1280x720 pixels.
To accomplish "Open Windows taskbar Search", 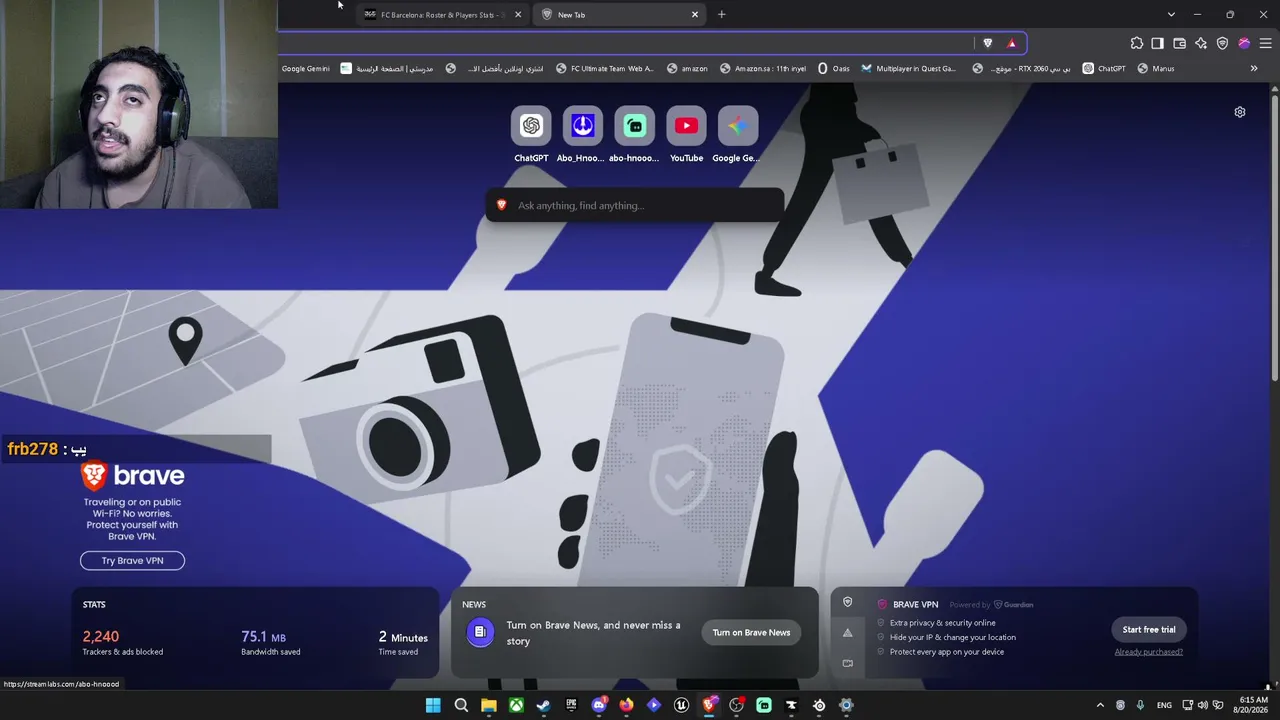I will tap(461, 705).
